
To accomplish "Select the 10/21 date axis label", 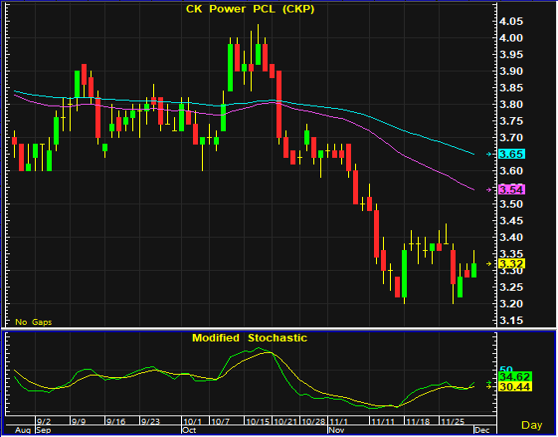I will click(286, 422).
